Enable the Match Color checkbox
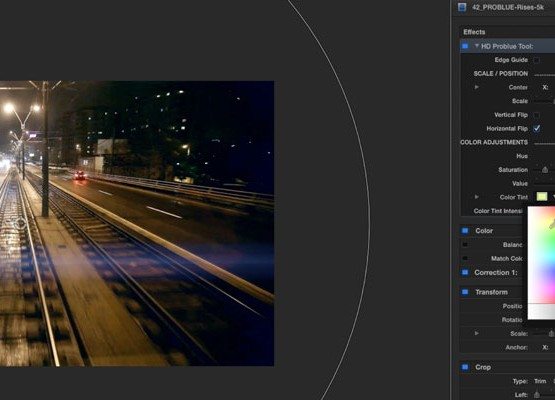Screen dimensions: 555x400 [x=465, y=258]
